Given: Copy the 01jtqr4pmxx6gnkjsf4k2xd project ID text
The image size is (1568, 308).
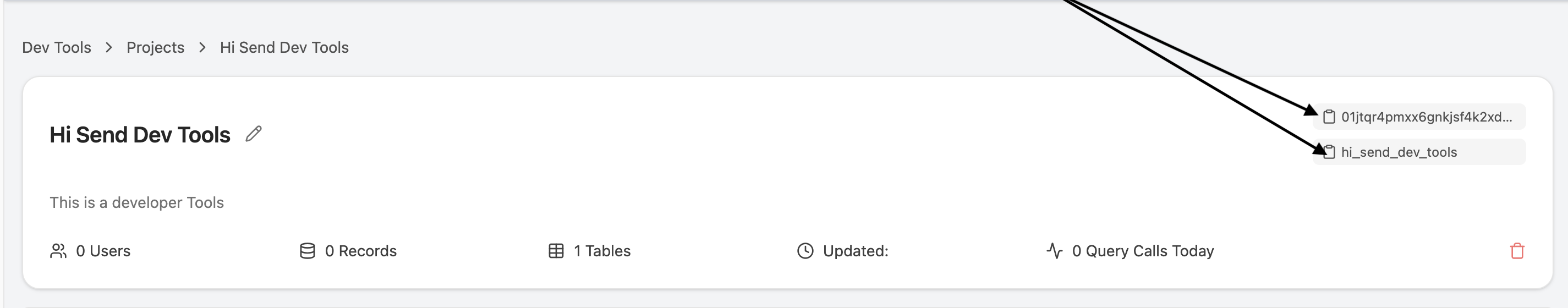Looking at the screenshot, I should 1427,117.
